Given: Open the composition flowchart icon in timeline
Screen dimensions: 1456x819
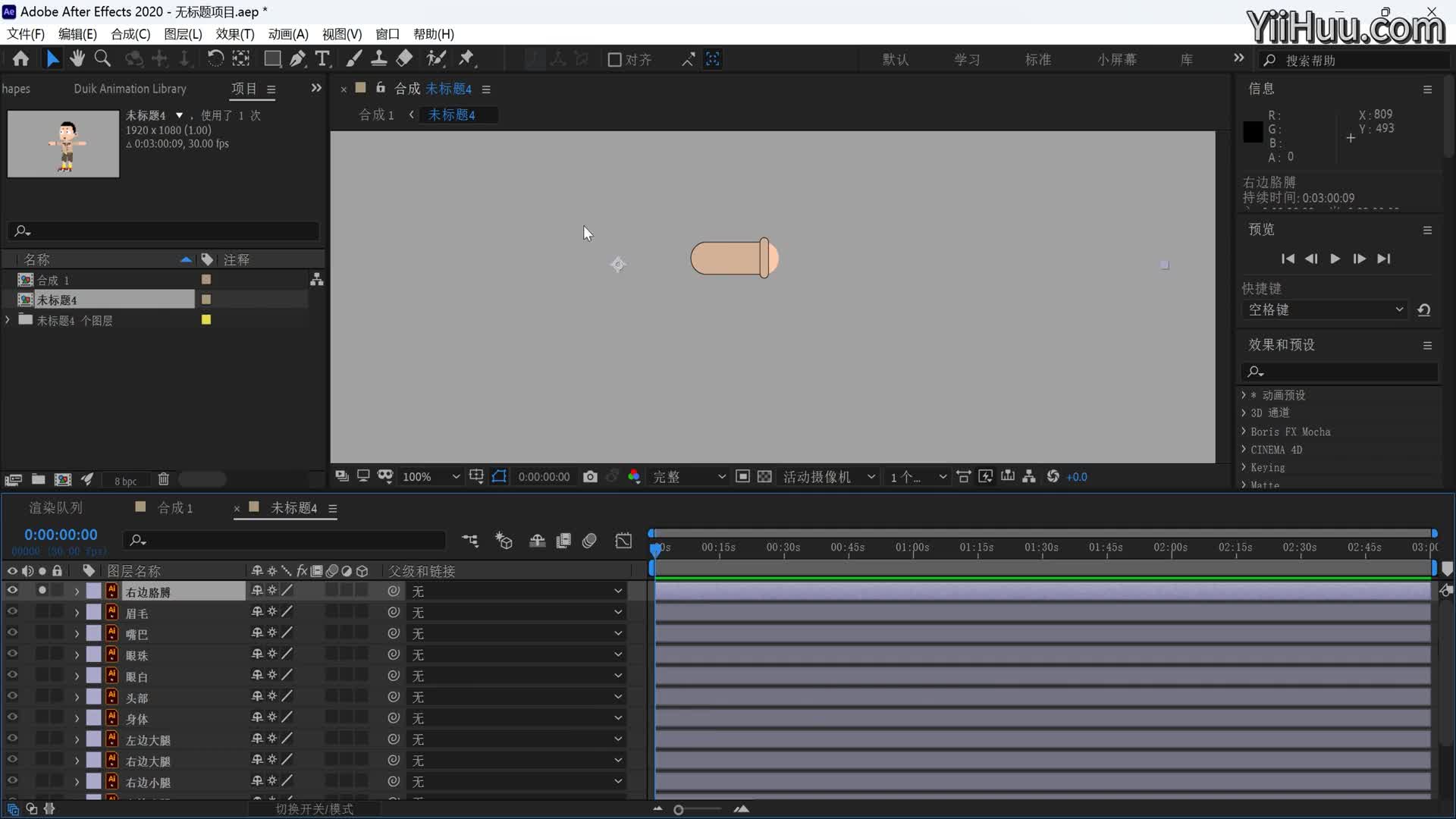Looking at the screenshot, I should (x=470, y=541).
